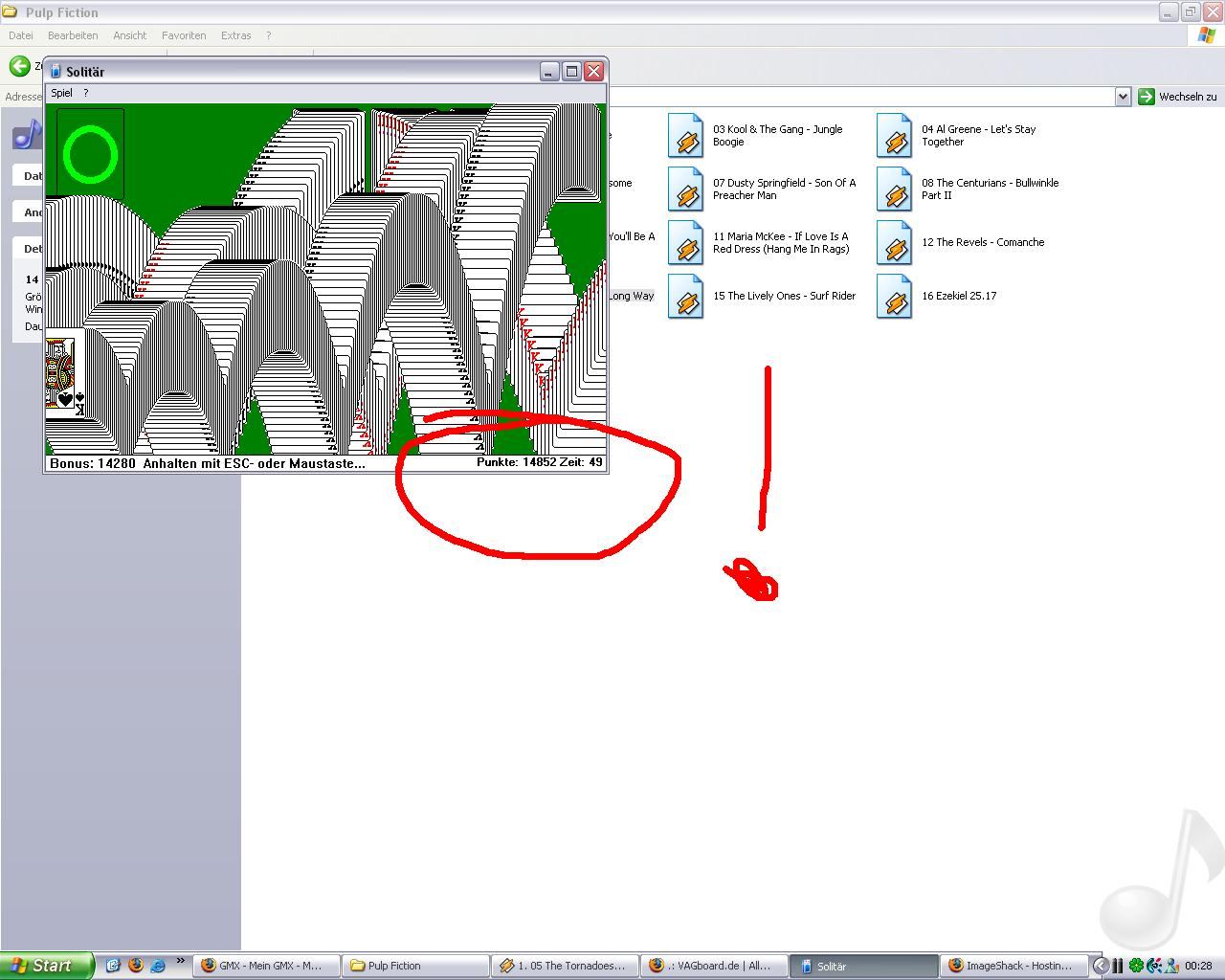Click file name '08 The Centurians - Bullwinkle Part II'
The height and width of the screenshot is (980, 1225).
[990, 189]
